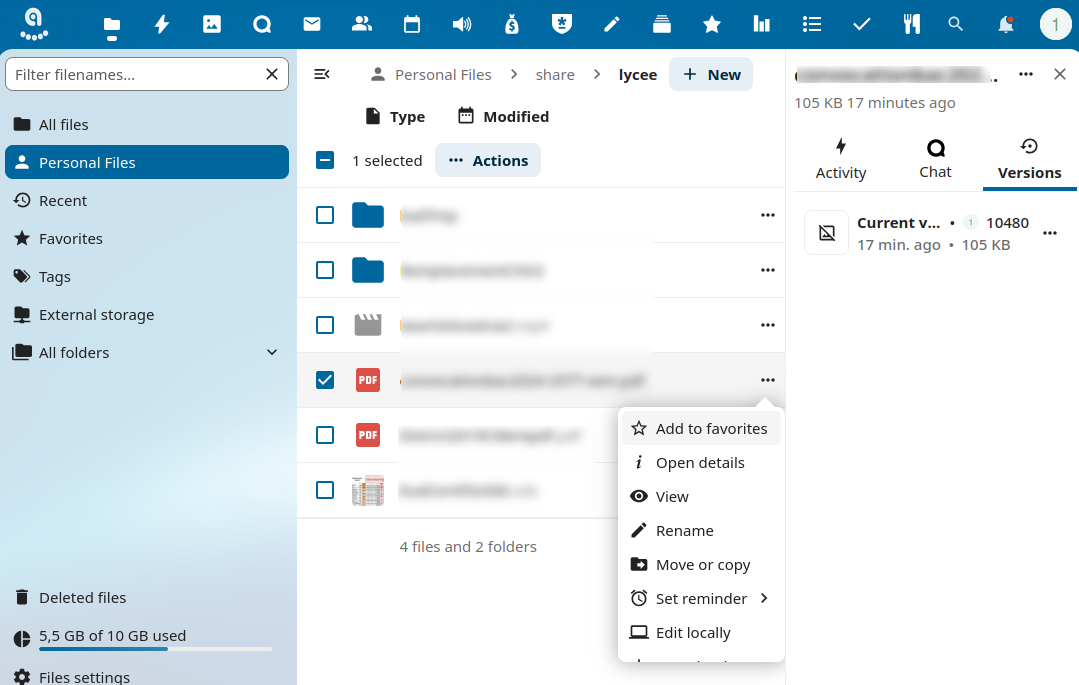Switch to the Chat tab
Image resolution: width=1079 pixels, height=685 pixels.
click(x=935, y=160)
